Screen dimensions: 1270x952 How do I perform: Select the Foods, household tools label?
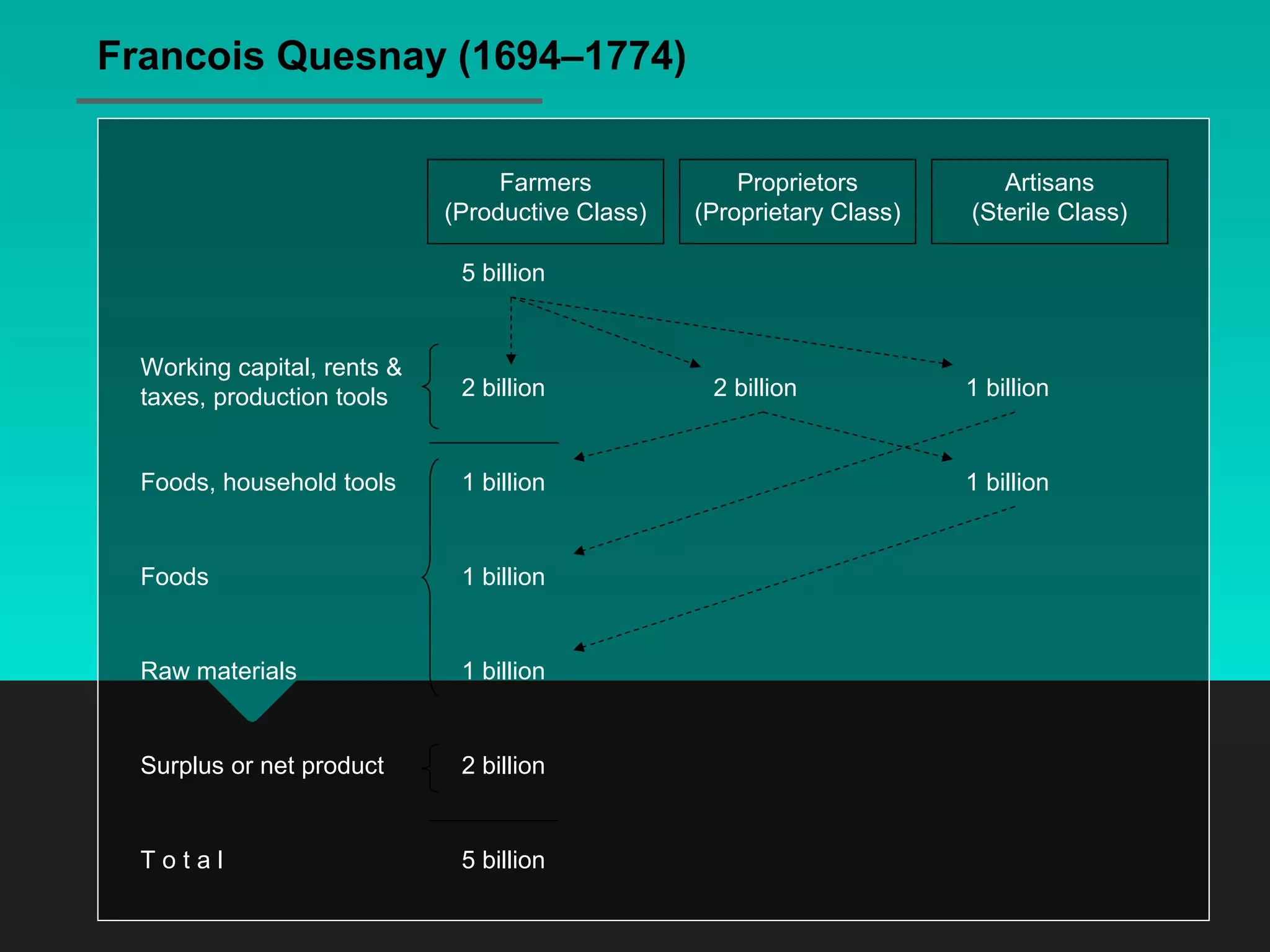[268, 482]
